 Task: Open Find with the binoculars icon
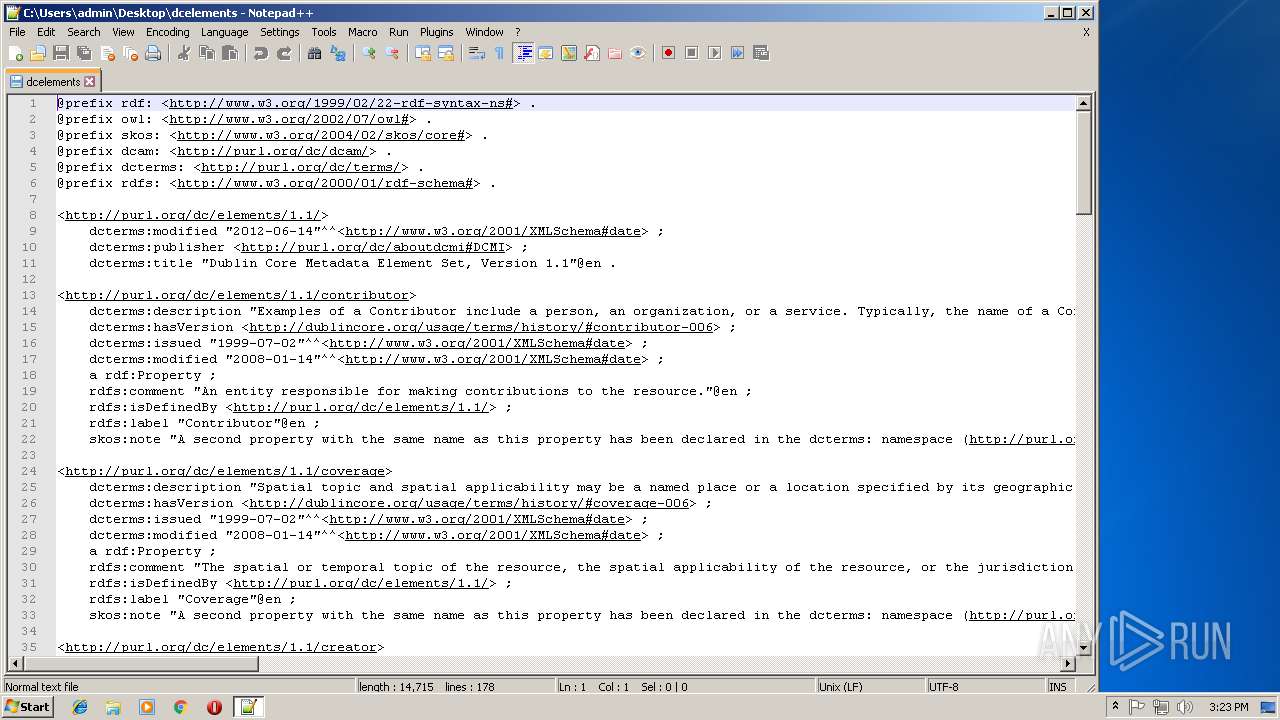tap(315, 53)
